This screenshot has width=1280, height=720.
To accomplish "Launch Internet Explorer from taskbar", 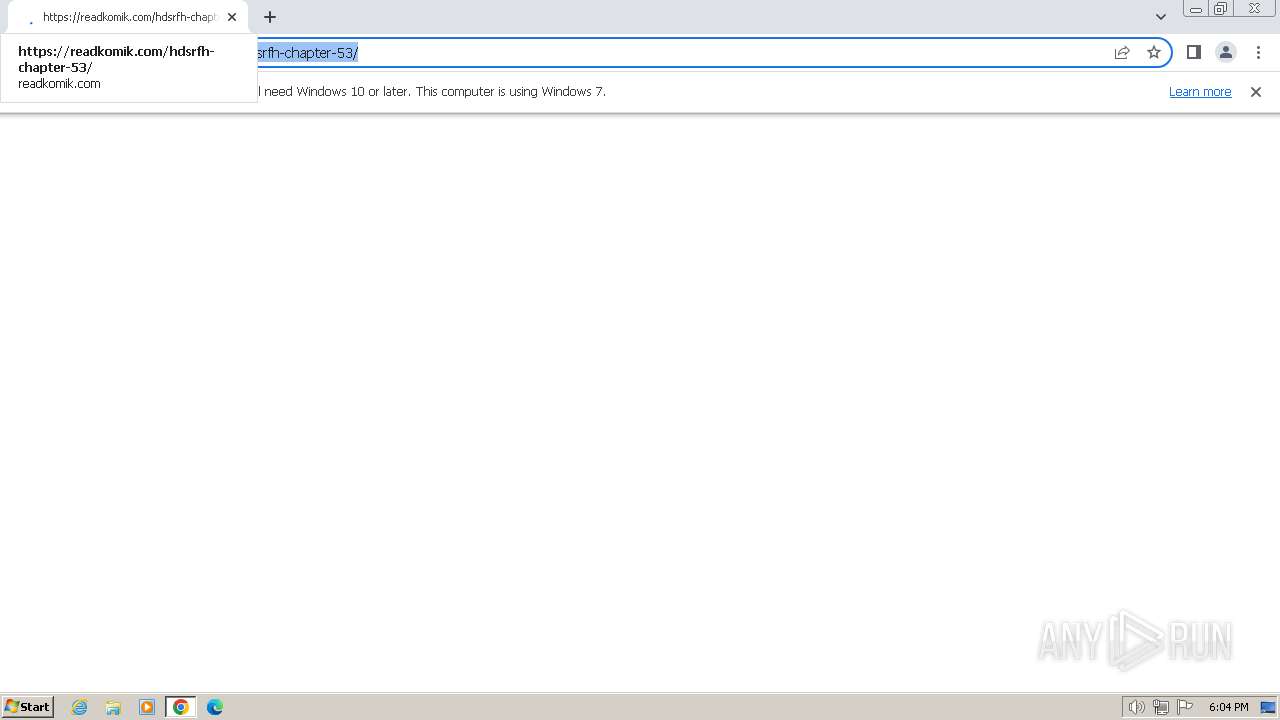I will point(80,707).
